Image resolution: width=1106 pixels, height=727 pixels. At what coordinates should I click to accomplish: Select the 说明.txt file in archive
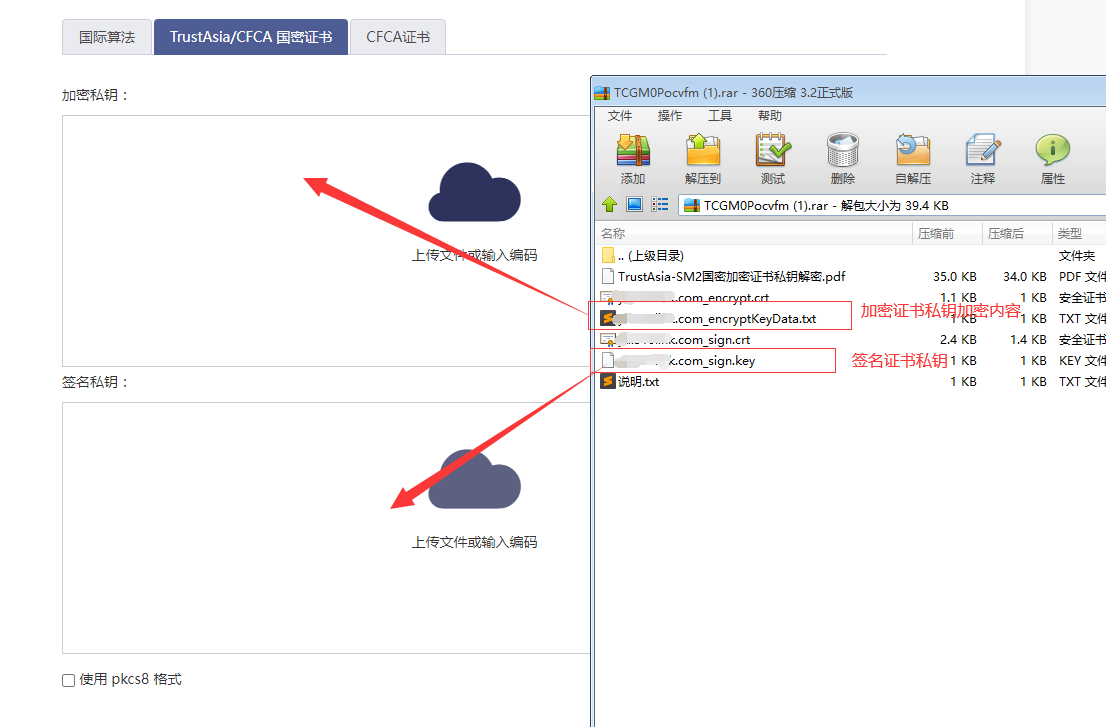(638, 381)
